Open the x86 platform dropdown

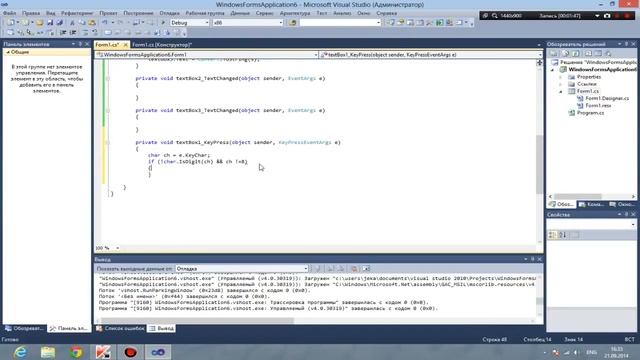(x=248, y=22)
